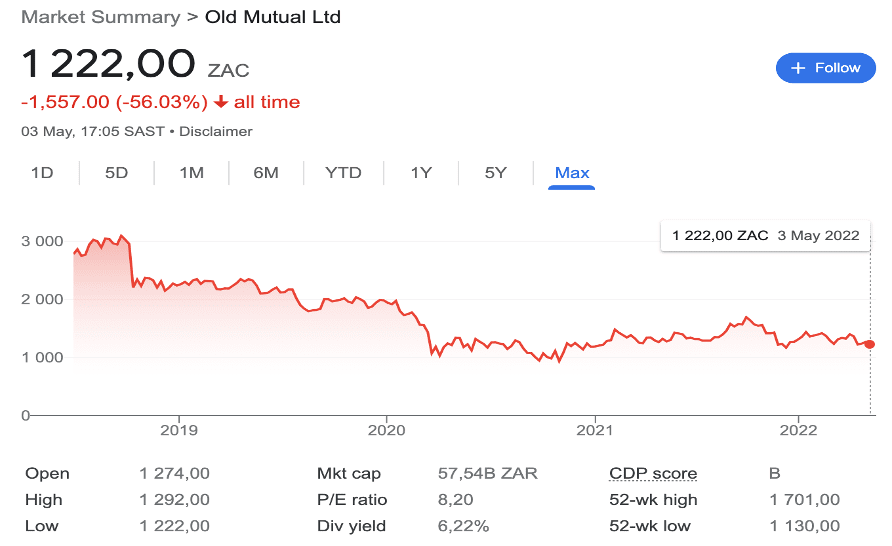
Task: Click the Follow button
Action: (825, 68)
